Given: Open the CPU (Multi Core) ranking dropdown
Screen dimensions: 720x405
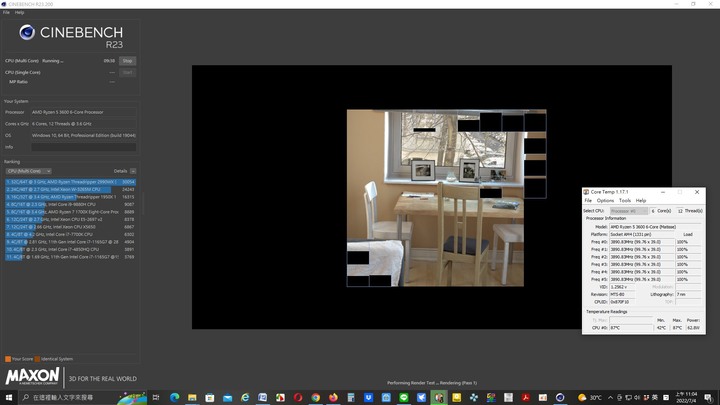Looking at the screenshot, I should pos(28,171).
